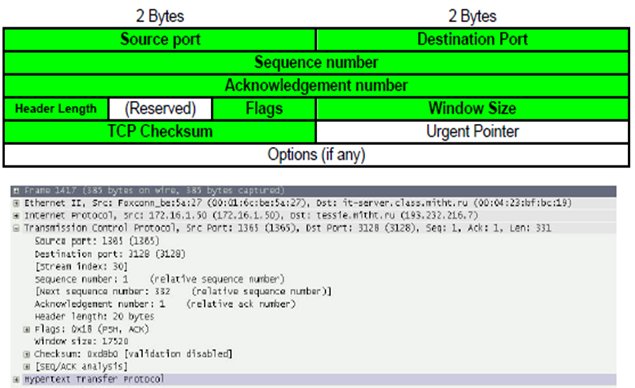Click the 'TCP Checksum' diagram cell
Screen dimensions: 635x388
(160, 132)
